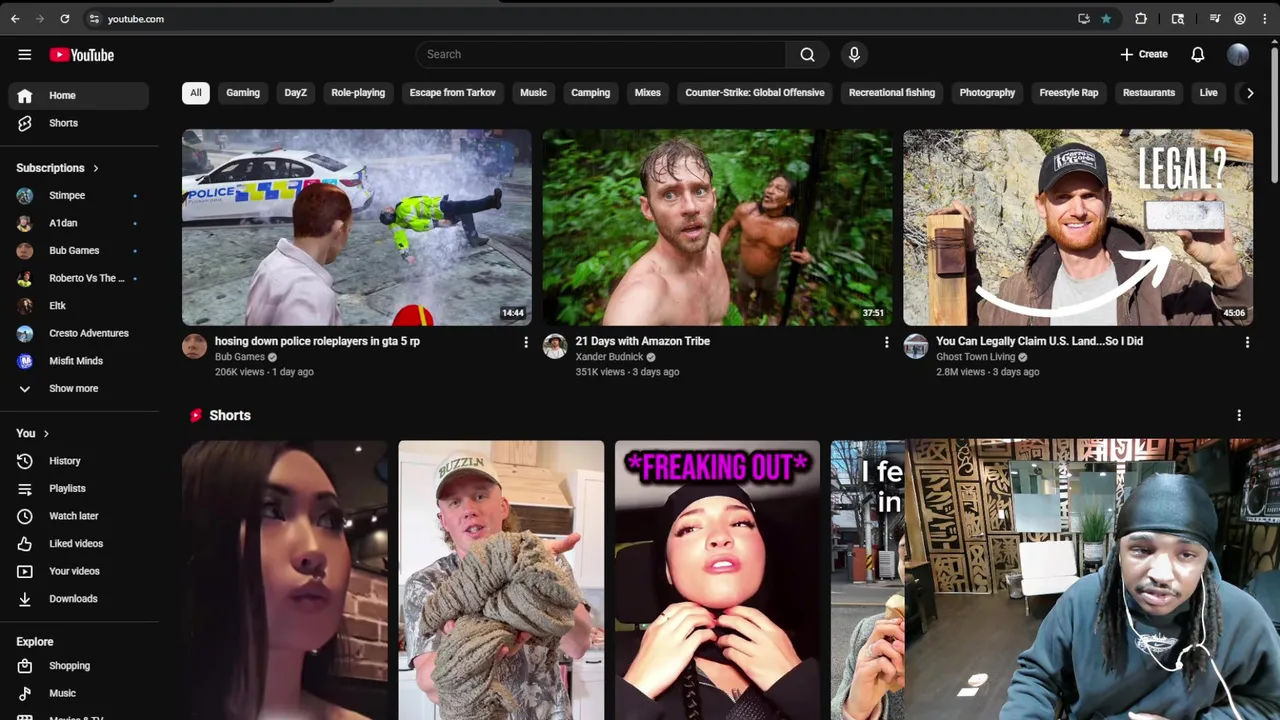Viewport: 1280px width, 720px height.
Task: Open Playlists in sidebar
Action: pos(79,488)
